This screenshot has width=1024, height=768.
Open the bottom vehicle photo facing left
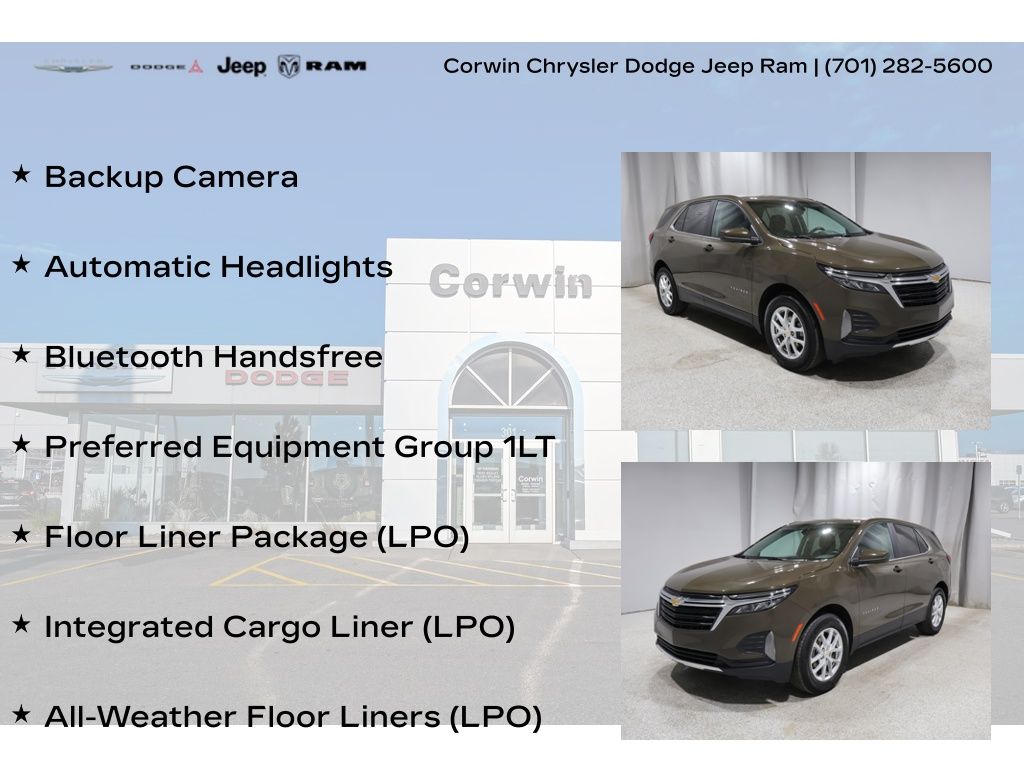pyautogui.click(x=805, y=601)
